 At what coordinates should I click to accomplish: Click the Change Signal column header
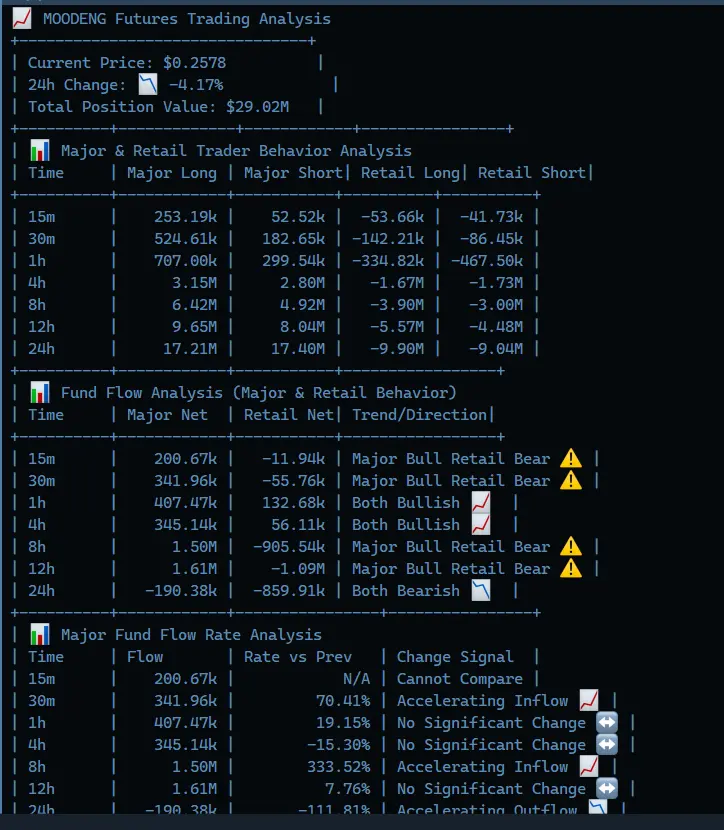point(456,656)
